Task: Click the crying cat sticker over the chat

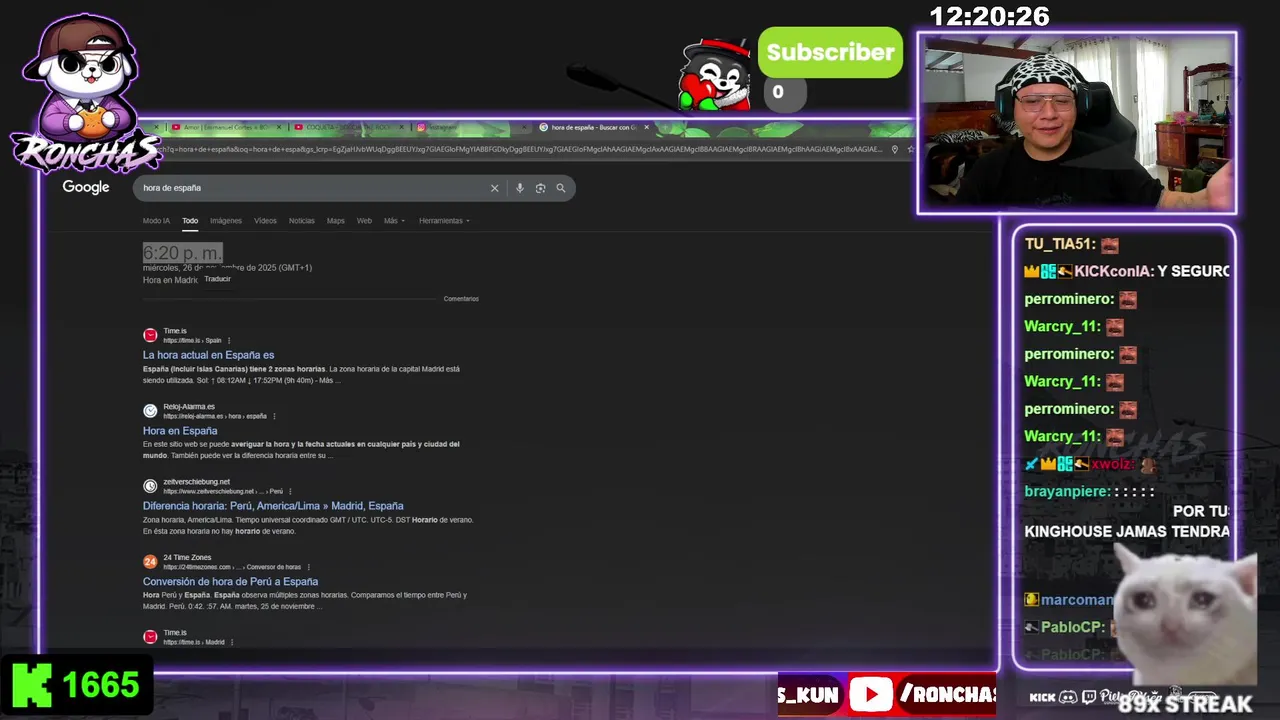Action: coord(1185,612)
